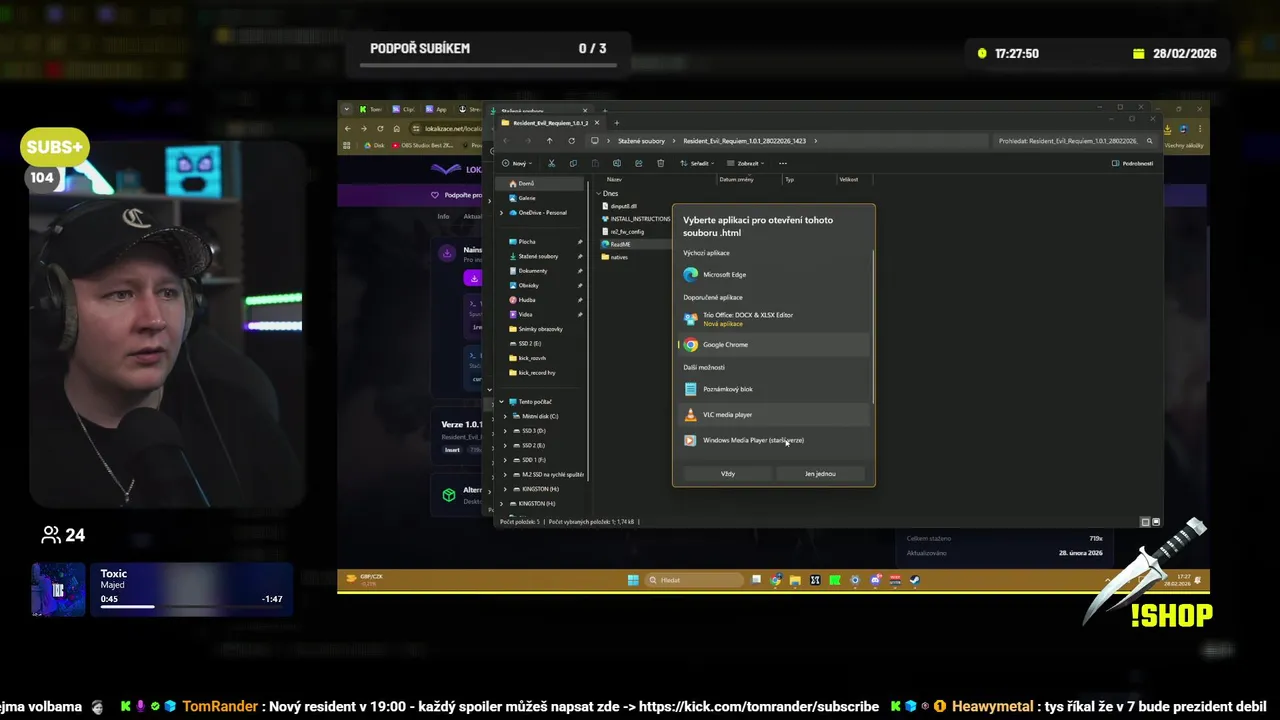This screenshot has width=1280, height=720.
Task: Sort by the Název column header
Action: [615, 180]
